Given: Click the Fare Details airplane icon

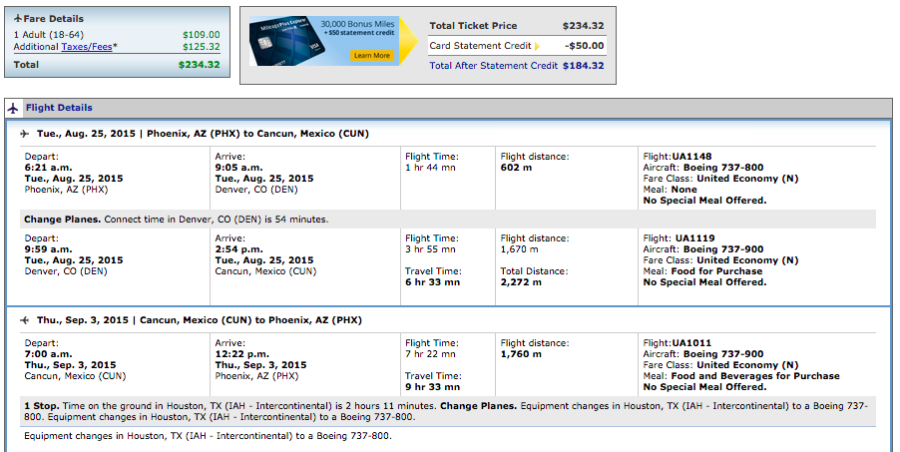Looking at the screenshot, I should click(17, 19).
